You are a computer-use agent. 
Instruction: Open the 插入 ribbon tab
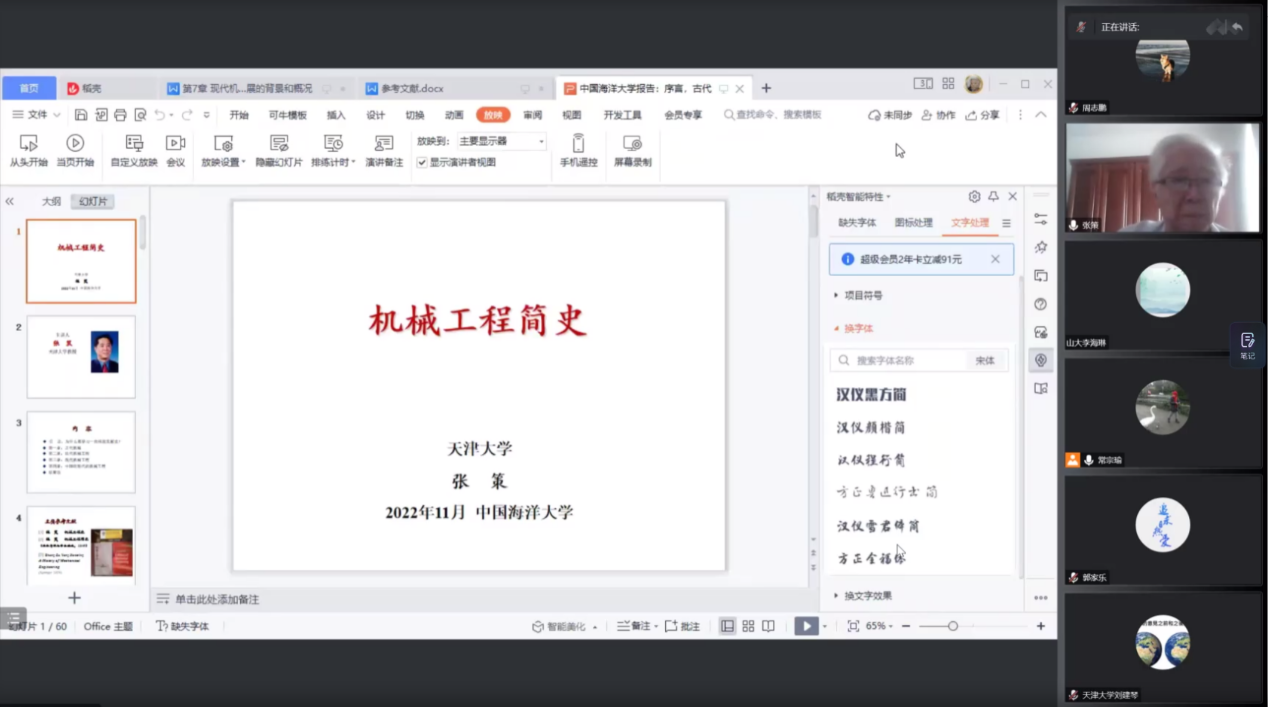point(336,115)
